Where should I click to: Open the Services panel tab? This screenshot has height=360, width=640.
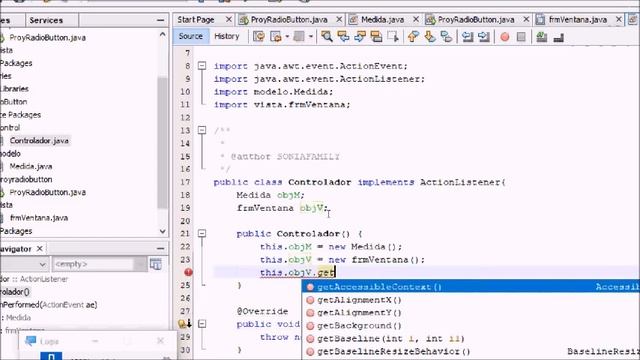pos(46,20)
